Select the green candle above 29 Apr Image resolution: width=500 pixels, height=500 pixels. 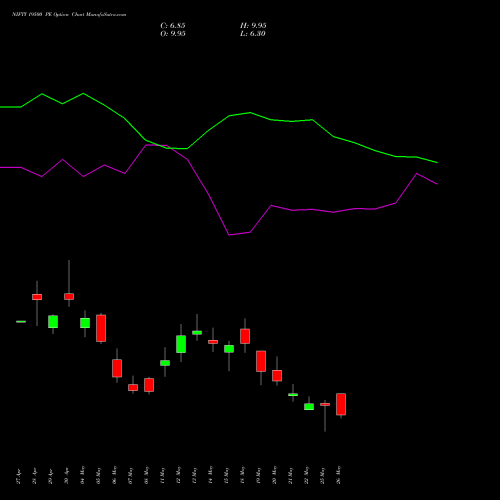(x=53, y=322)
